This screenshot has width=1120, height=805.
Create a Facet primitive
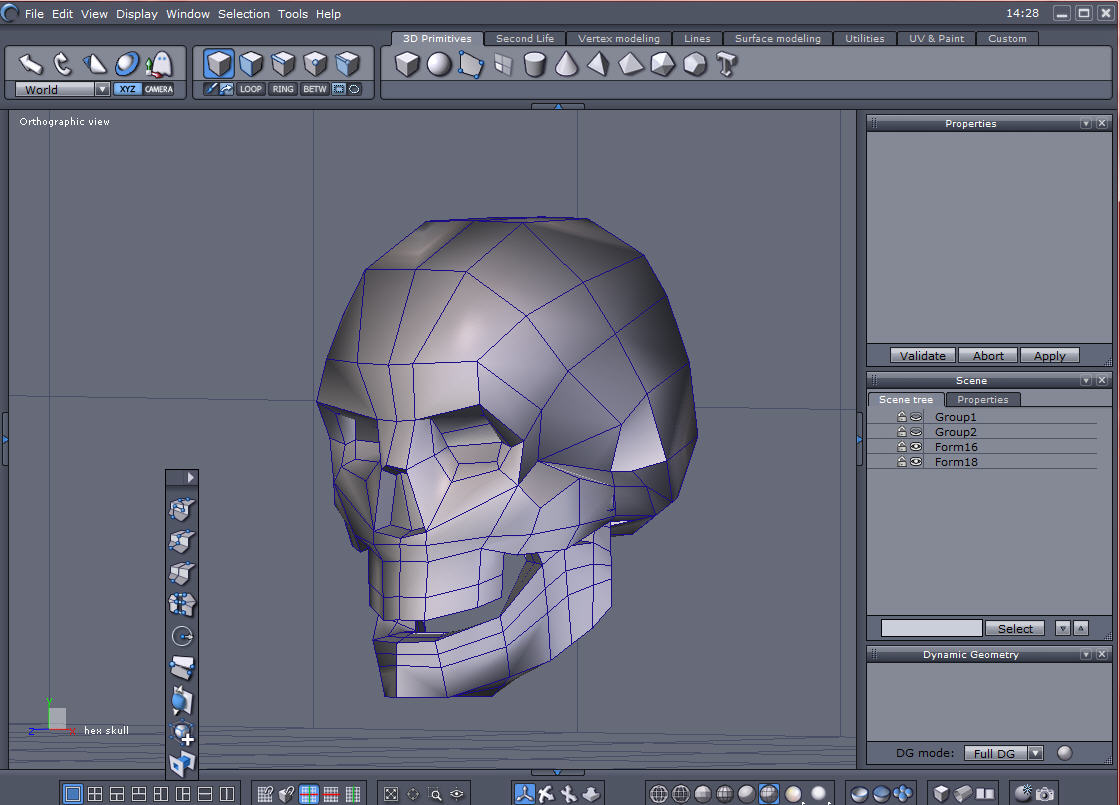471,64
